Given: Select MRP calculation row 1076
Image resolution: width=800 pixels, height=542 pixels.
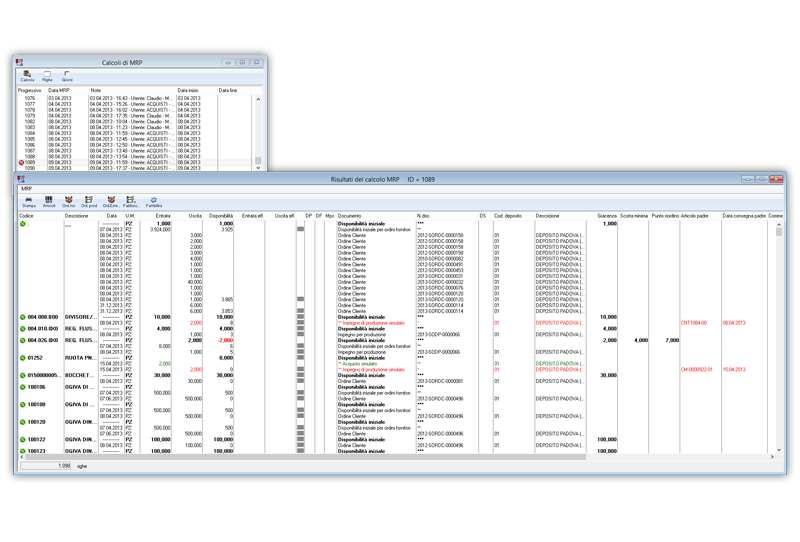Looking at the screenshot, I should [136, 98].
